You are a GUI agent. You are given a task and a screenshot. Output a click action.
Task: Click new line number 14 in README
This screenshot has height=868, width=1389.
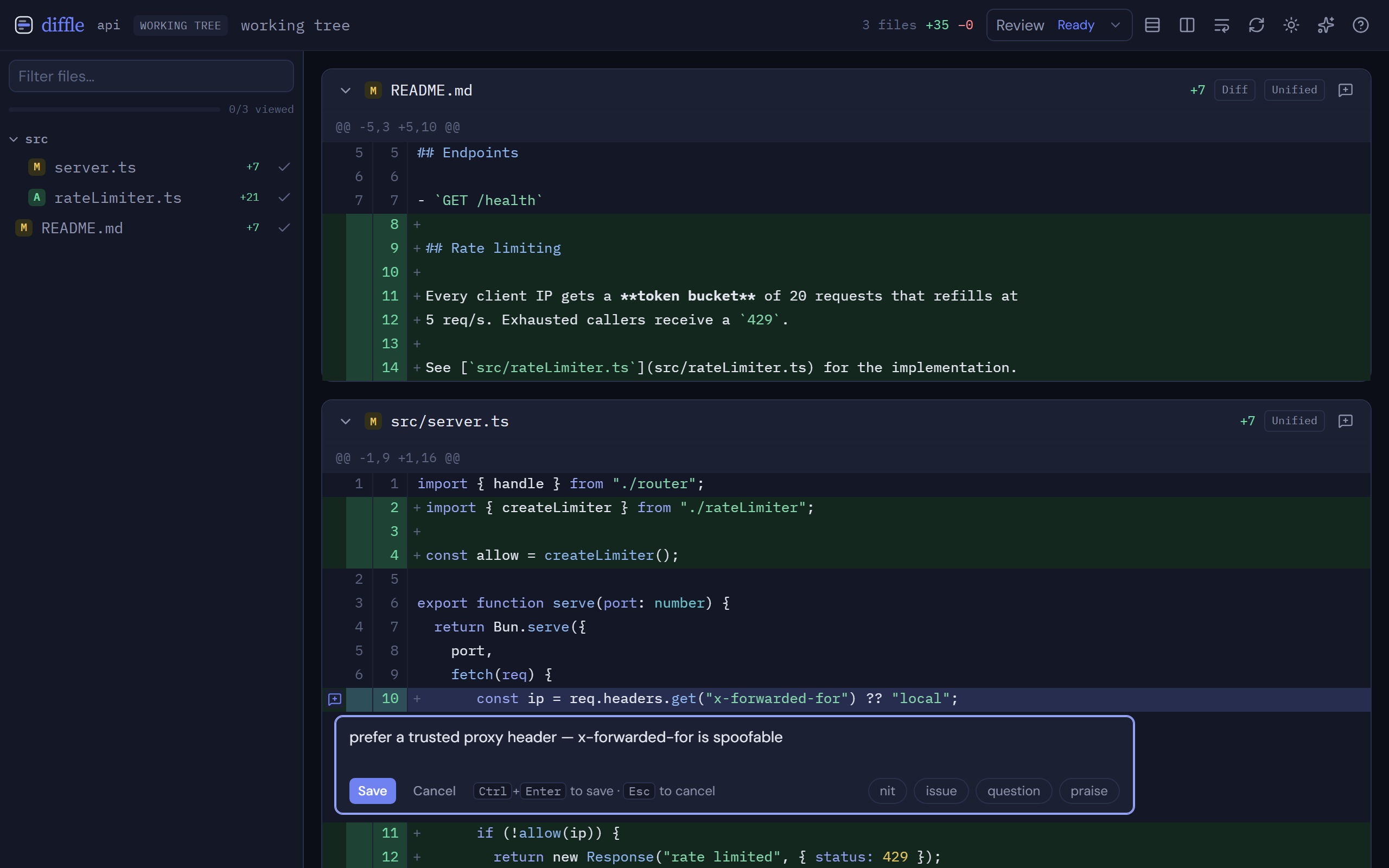click(390, 367)
